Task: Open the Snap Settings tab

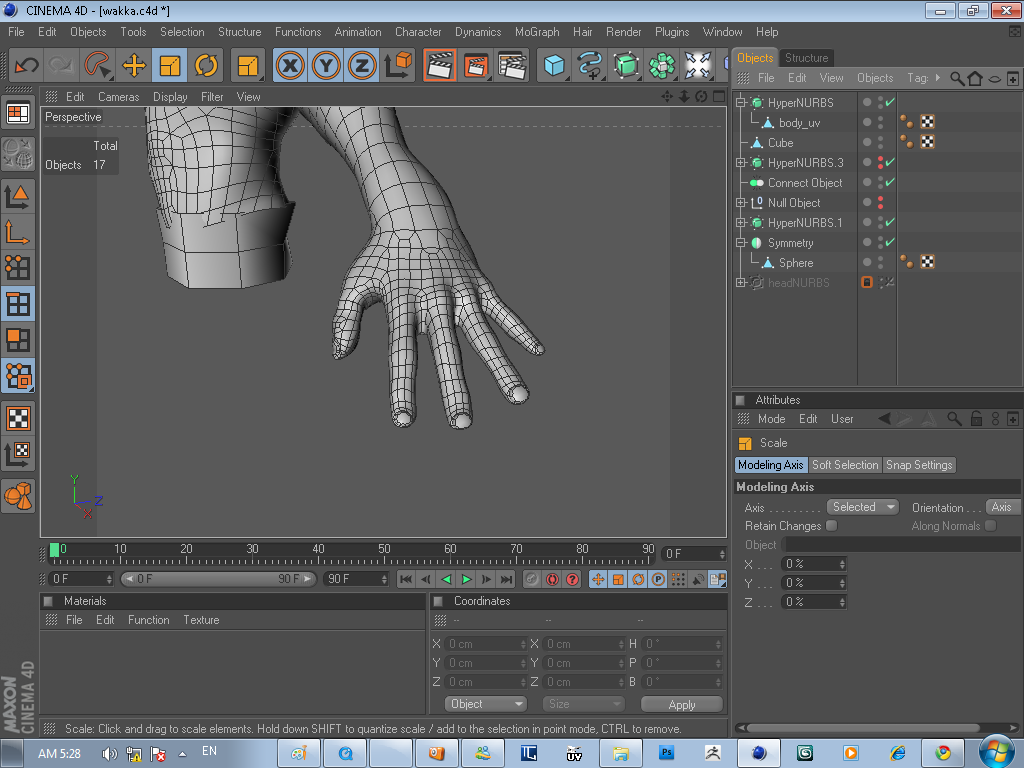Action: [x=919, y=465]
